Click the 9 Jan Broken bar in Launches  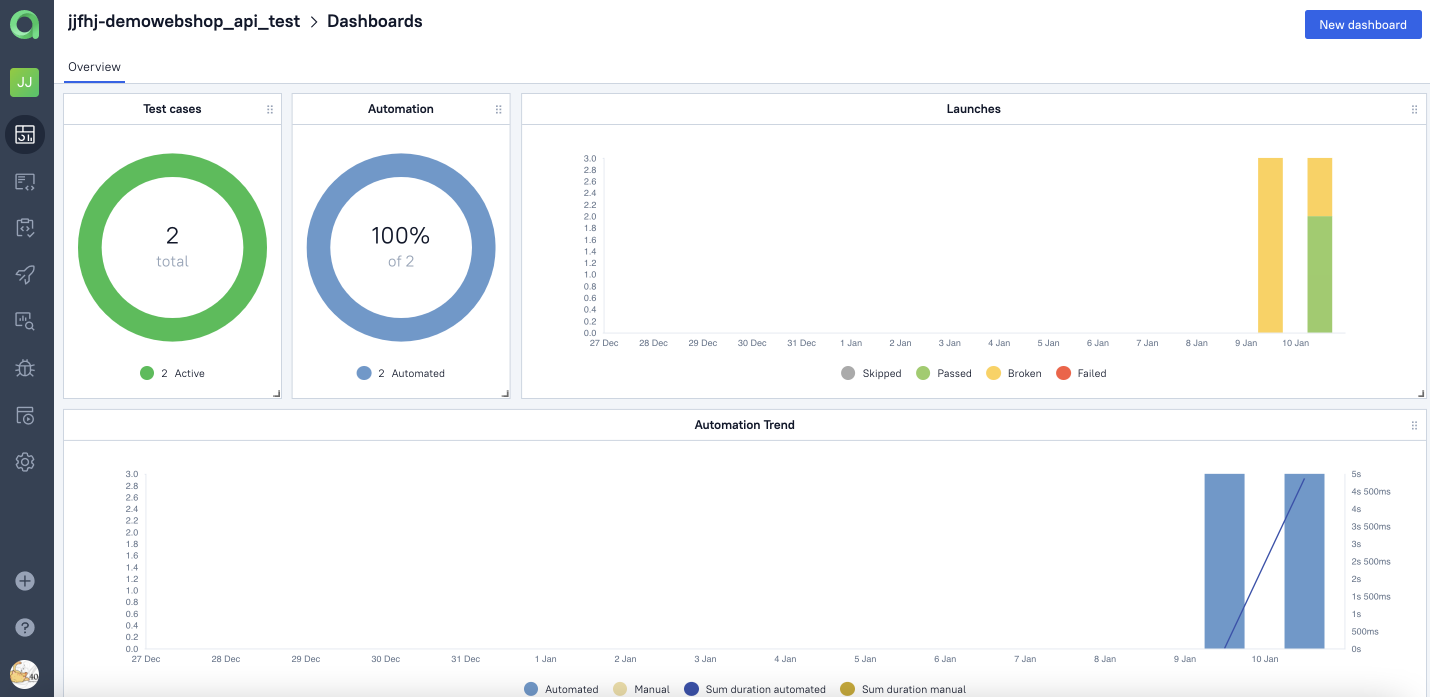point(1270,245)
